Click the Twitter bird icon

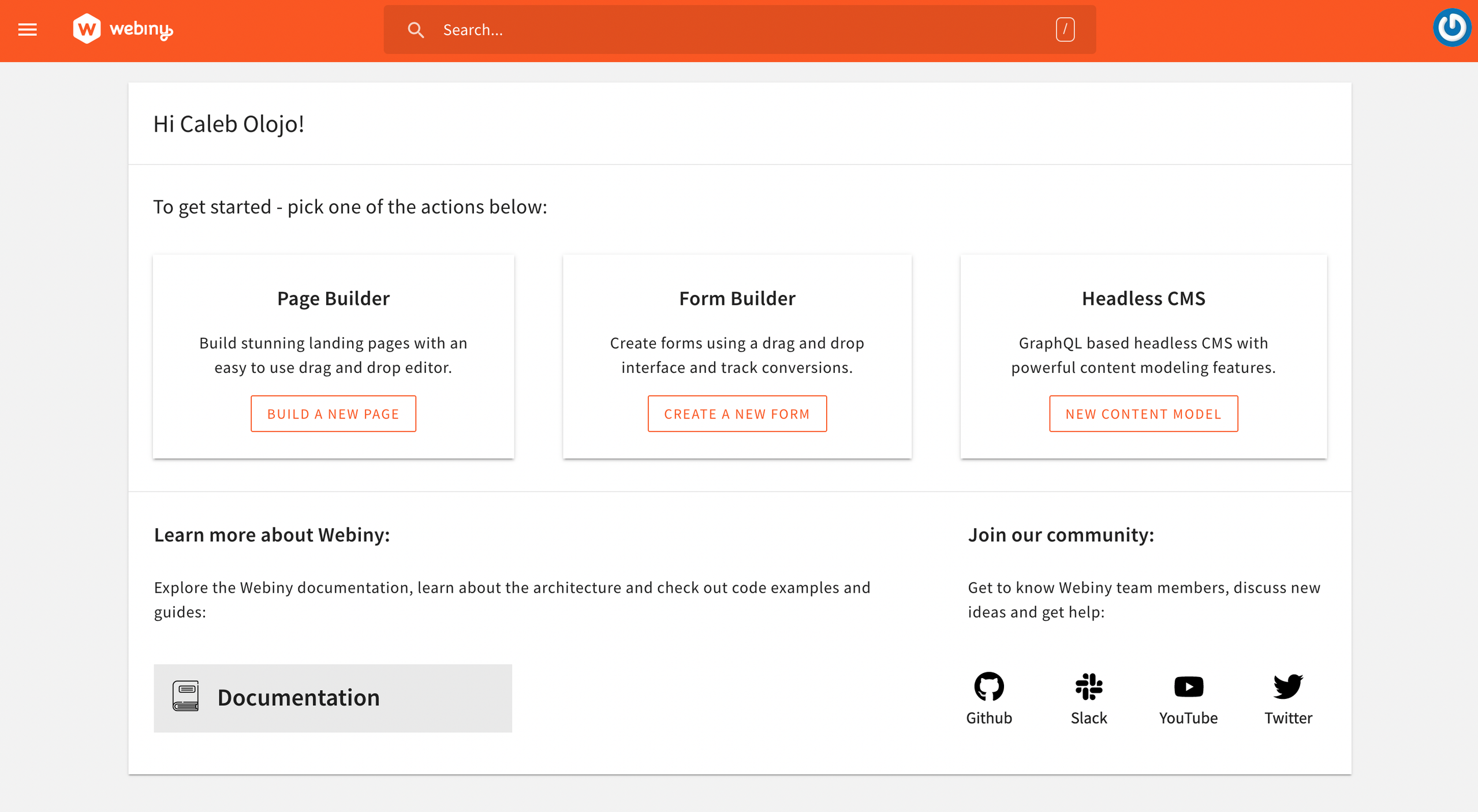click(1288, 687)
